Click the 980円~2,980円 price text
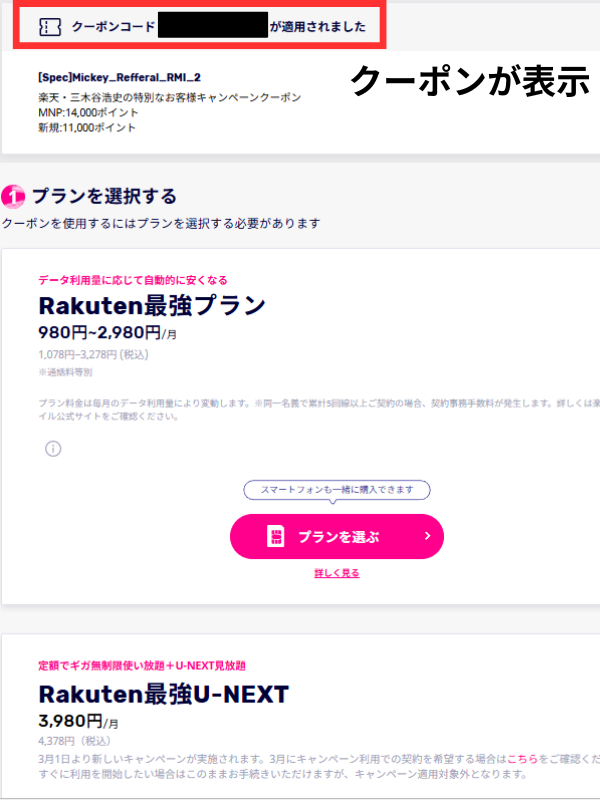The image size is (600, 800). click(99, 331)
